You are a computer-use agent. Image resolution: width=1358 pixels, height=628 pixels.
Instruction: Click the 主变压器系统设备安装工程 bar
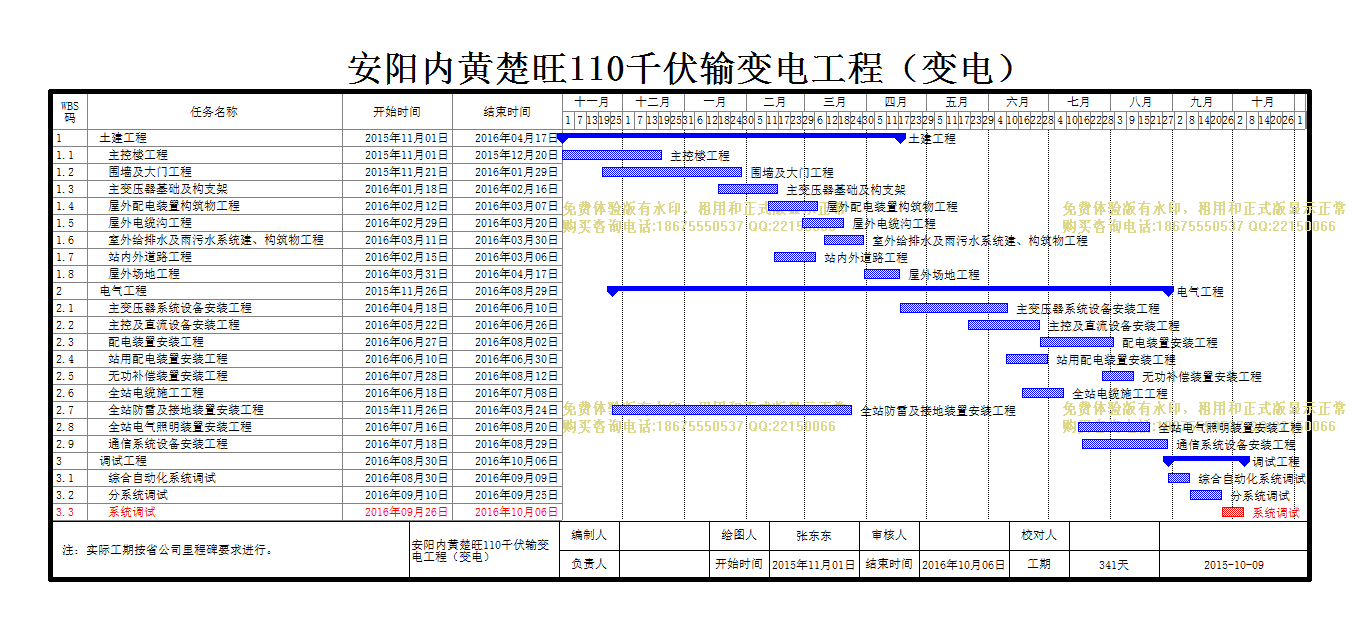click(x=954, y=308)
